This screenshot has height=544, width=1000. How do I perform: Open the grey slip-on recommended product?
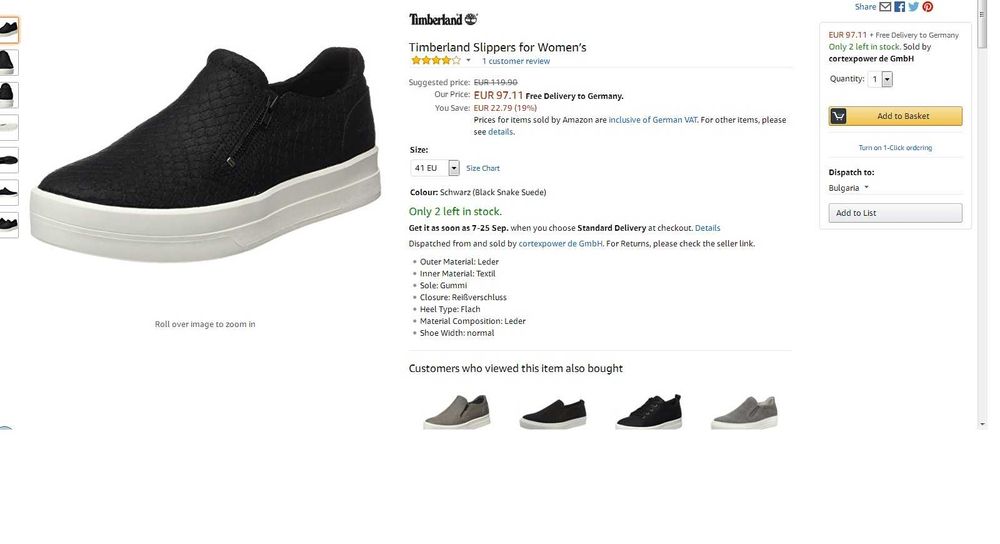pyautogui.click(x=456, y=411)
